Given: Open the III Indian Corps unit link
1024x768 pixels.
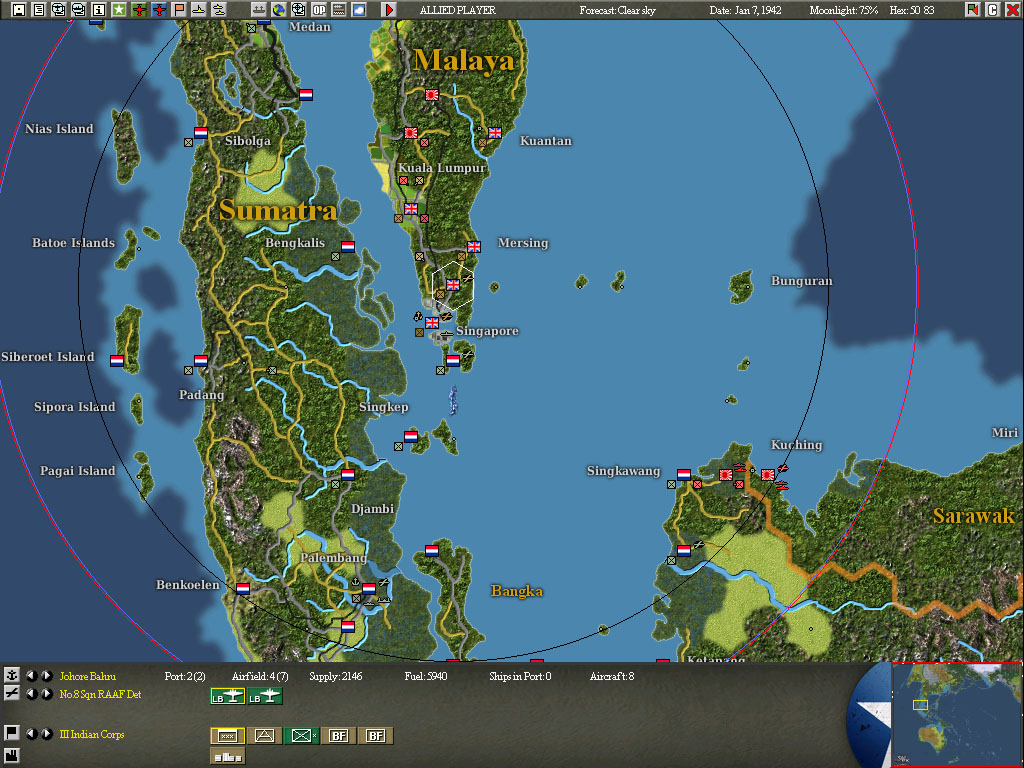Looking at the screenshot, I should (91, 734).
